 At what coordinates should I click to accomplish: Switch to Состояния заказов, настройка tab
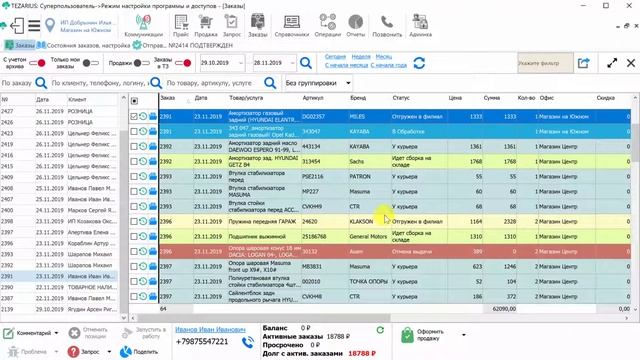click(83, 45)
